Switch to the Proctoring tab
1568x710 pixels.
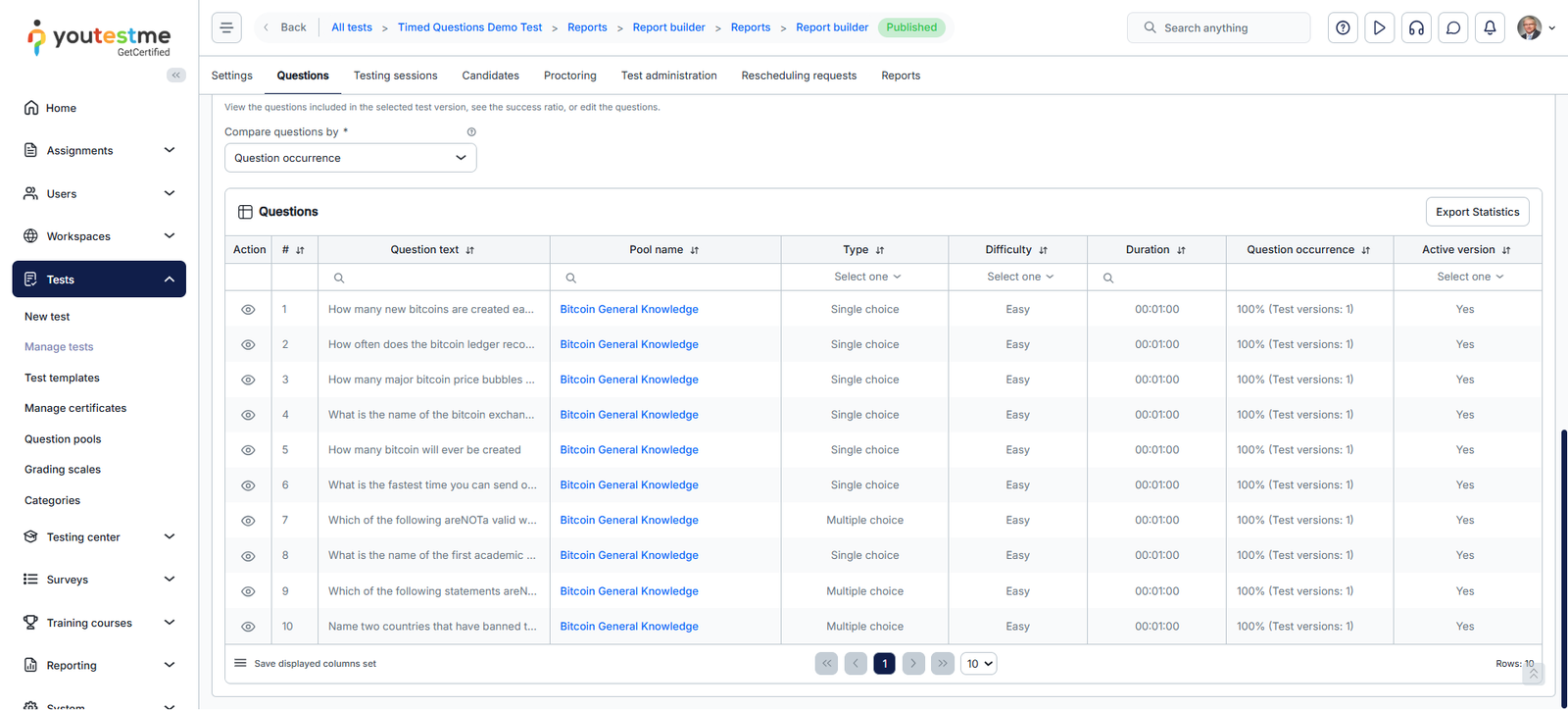[x=569, y=76]
